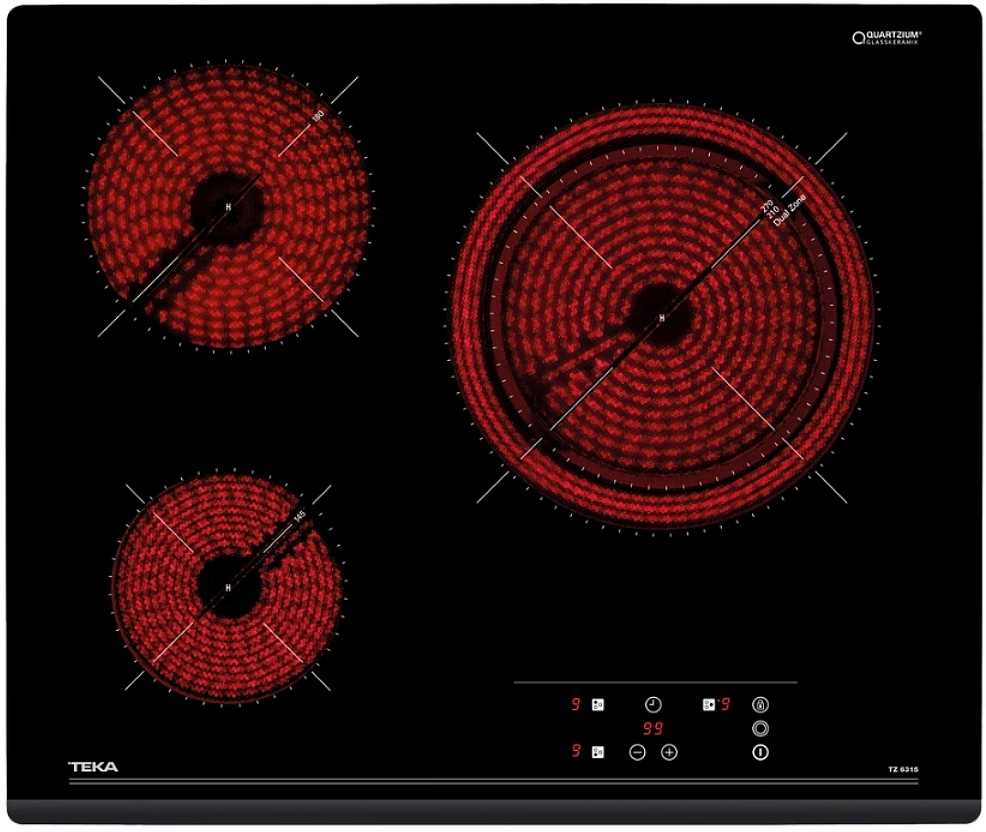The width and height of the screenshot is (986, 832).
Task: Click the TEKA brand logo
Action: tap(93, 767)
